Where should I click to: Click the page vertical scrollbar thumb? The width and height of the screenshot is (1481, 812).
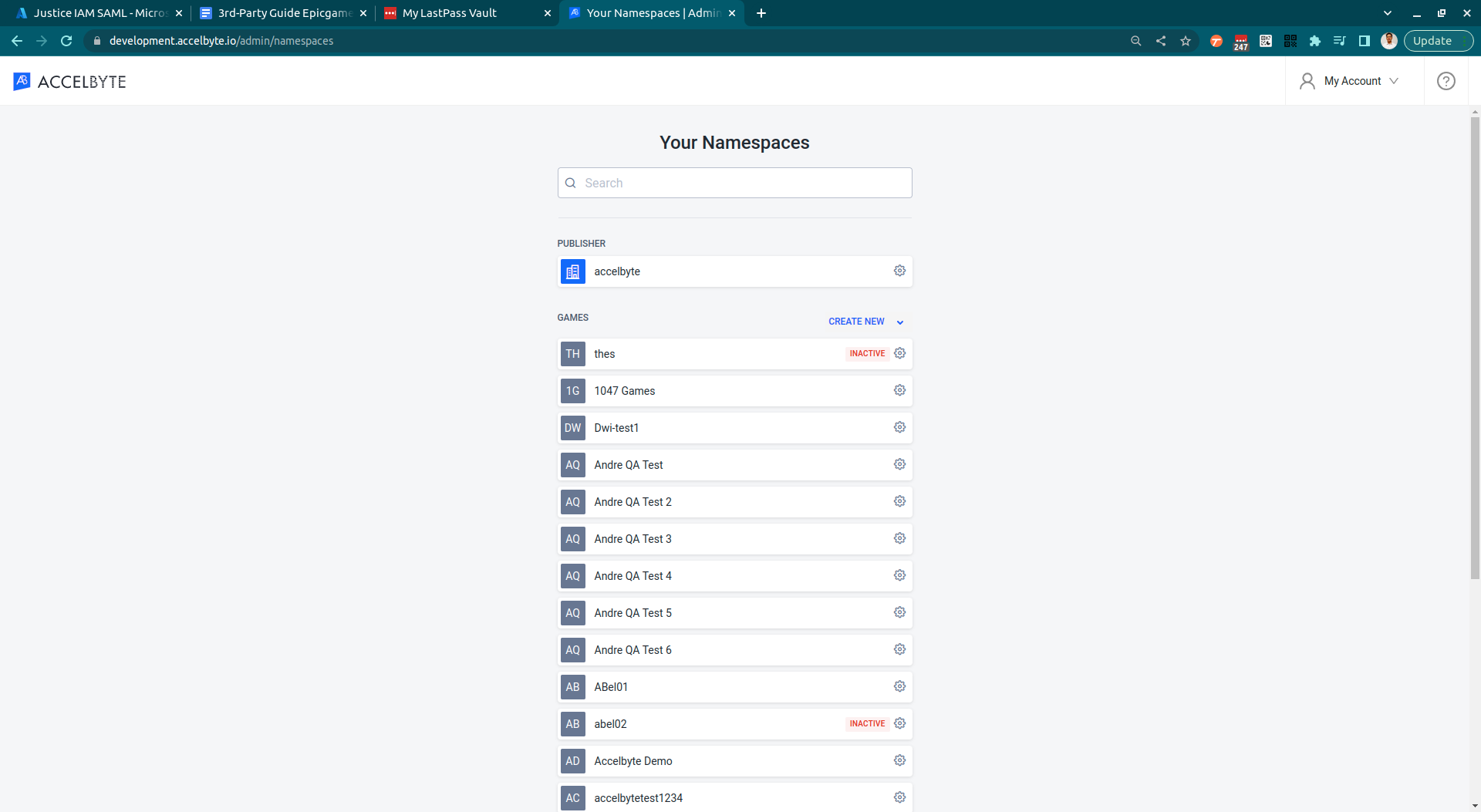point(1475,347)
